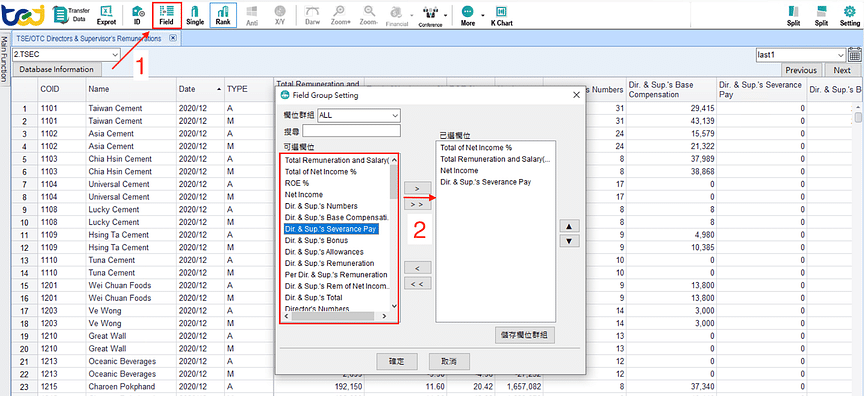
Task: Move selected field up
Action: pos(570,226)
